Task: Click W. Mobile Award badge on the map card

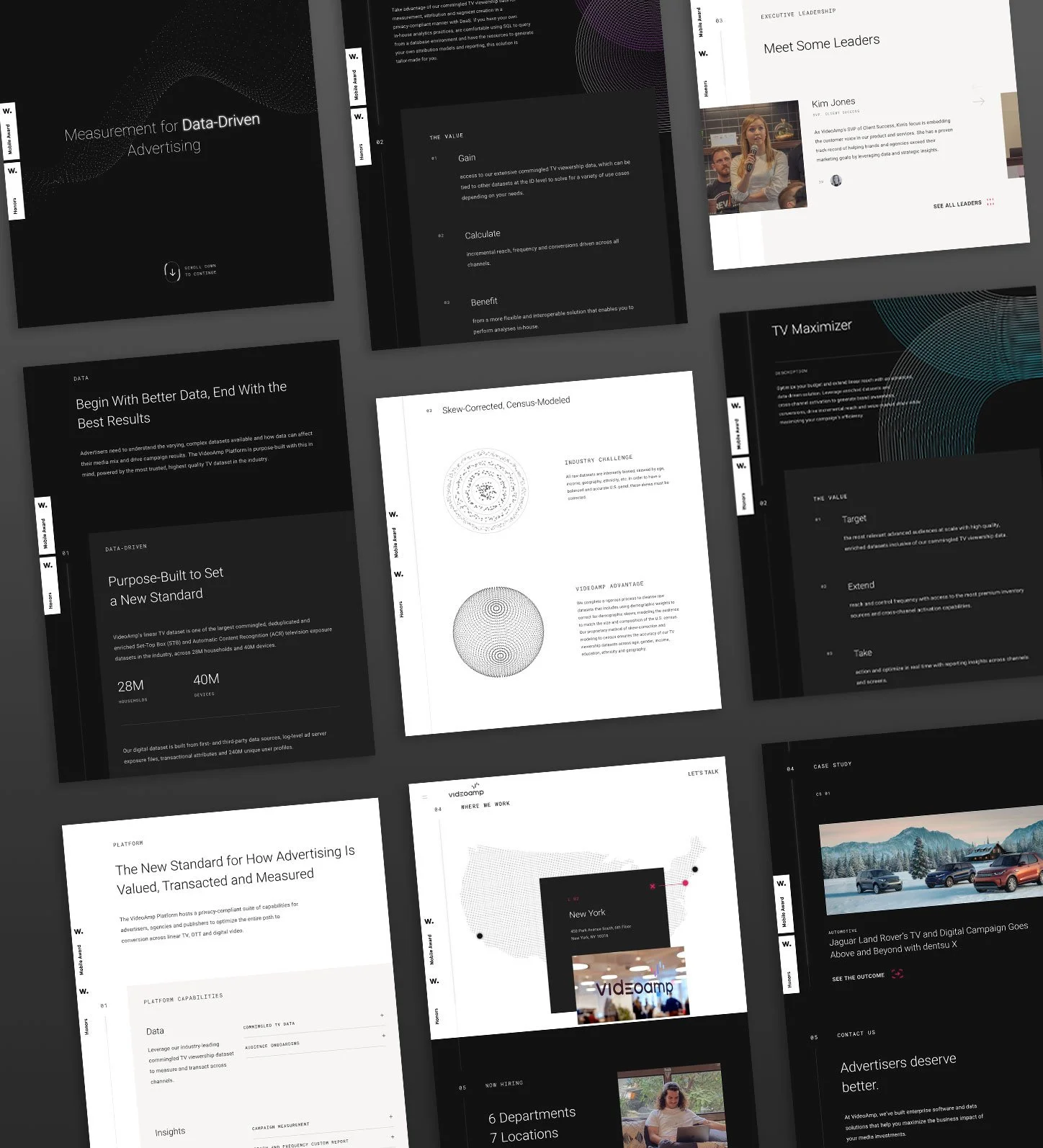Action: point(430,941)
